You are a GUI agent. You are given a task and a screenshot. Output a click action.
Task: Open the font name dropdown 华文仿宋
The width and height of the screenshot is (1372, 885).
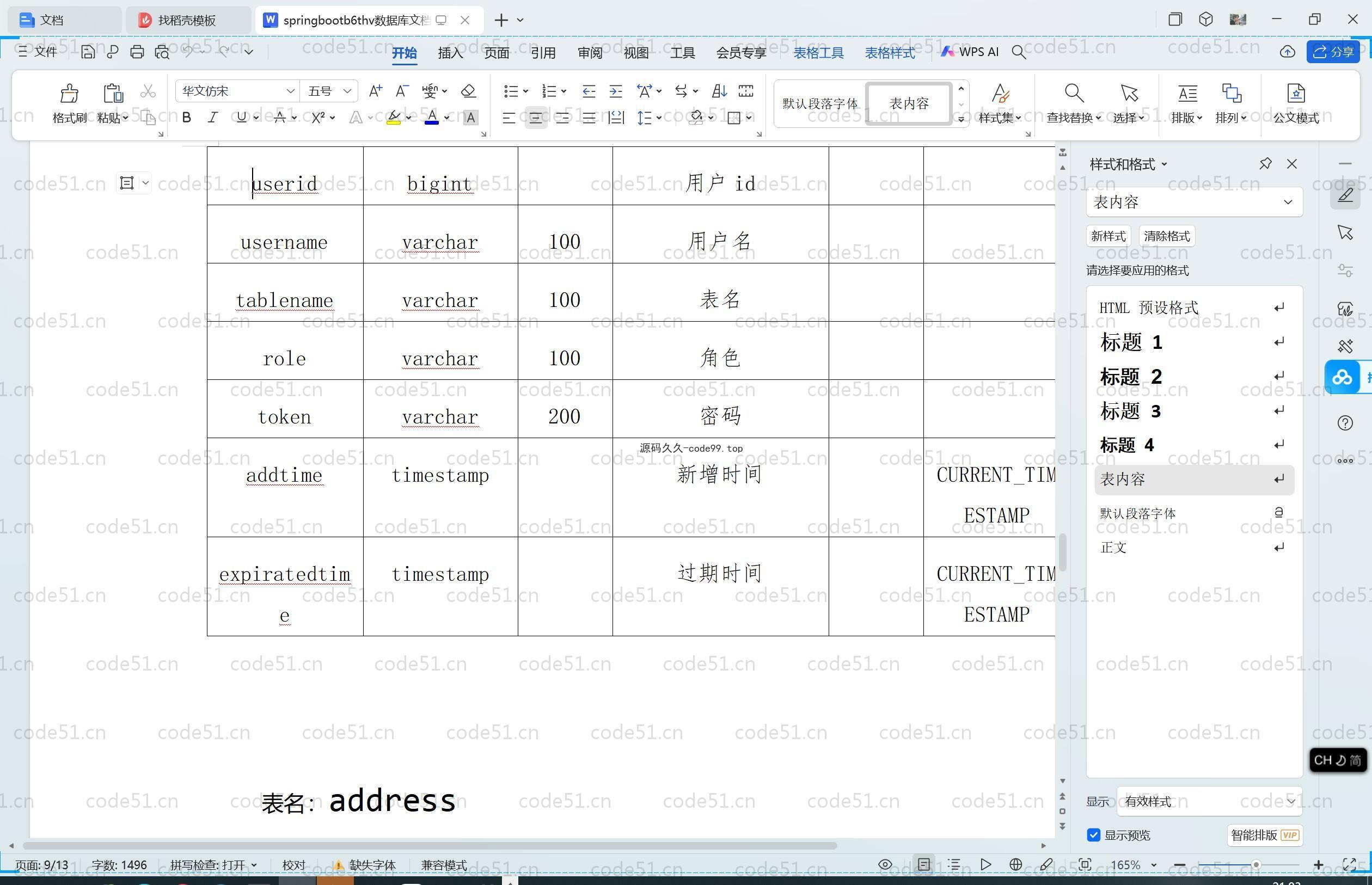click(290, 91)
